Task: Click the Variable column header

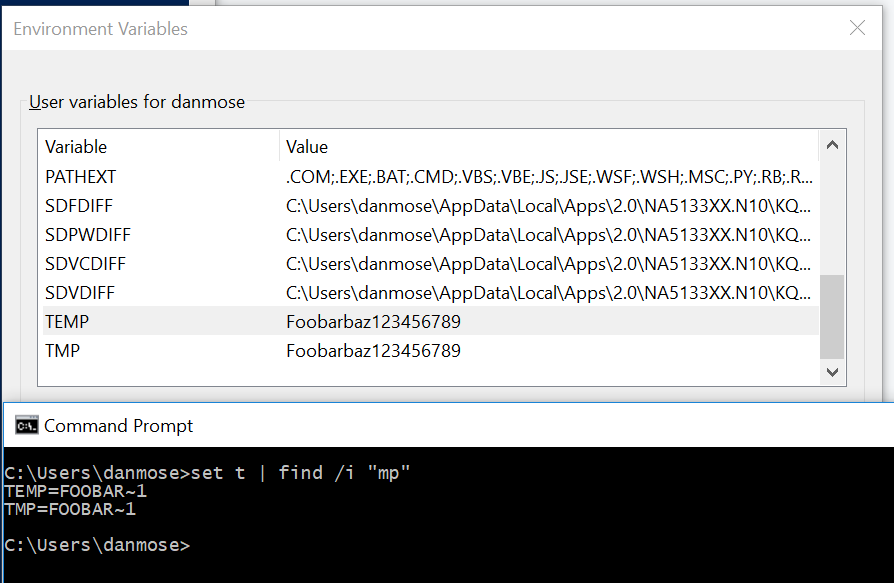Action: point(76,146)
